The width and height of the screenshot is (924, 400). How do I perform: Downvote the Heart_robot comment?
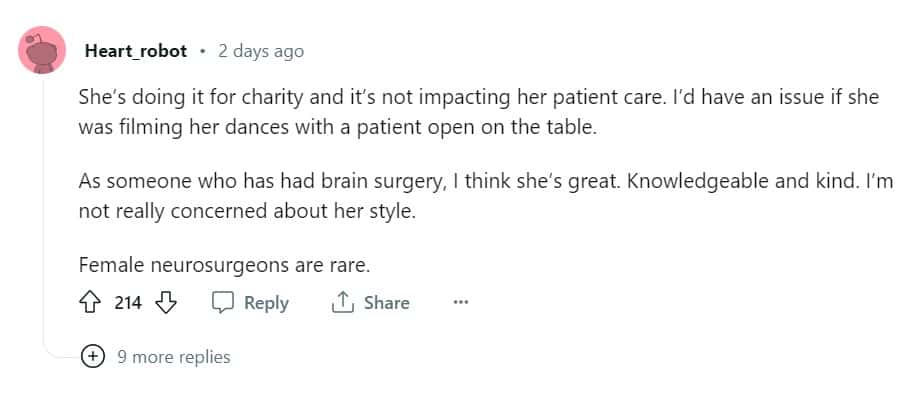[166, 303]
